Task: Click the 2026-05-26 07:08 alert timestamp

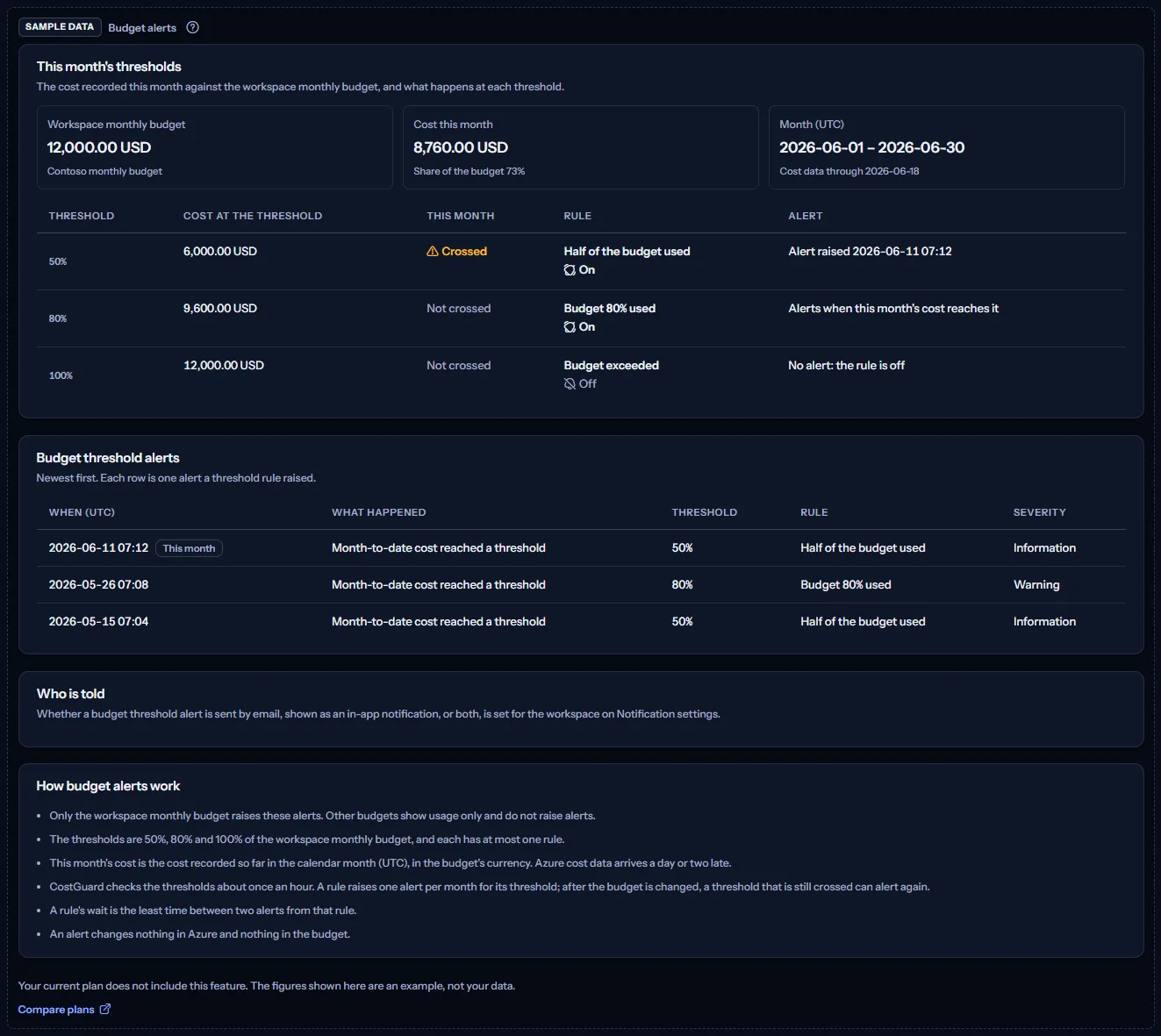Action: click(x=98, y=585)
